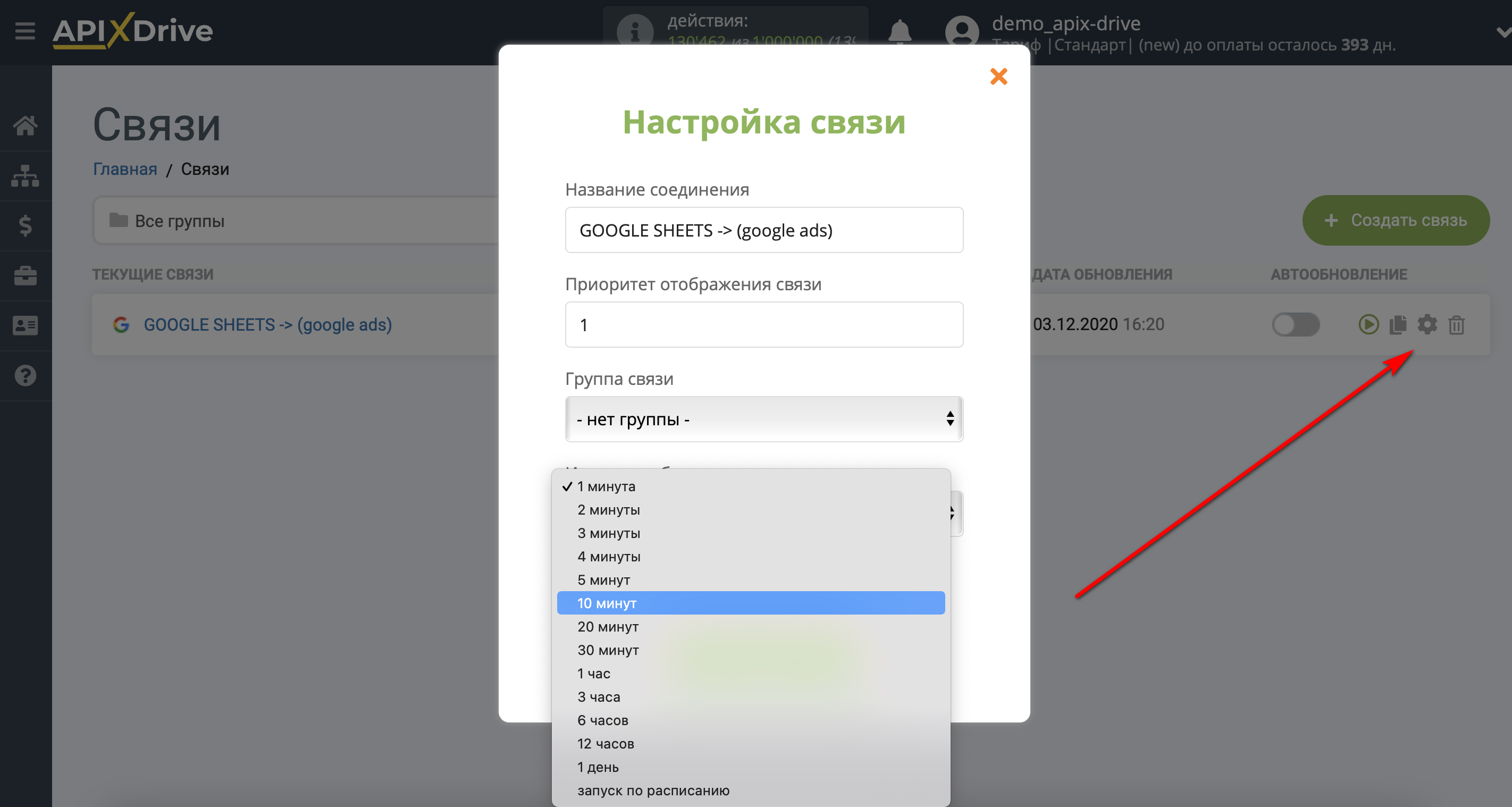Select the 1 день option
The height and width of the screenshot is (807, 1512).
[x=751, y=768]
